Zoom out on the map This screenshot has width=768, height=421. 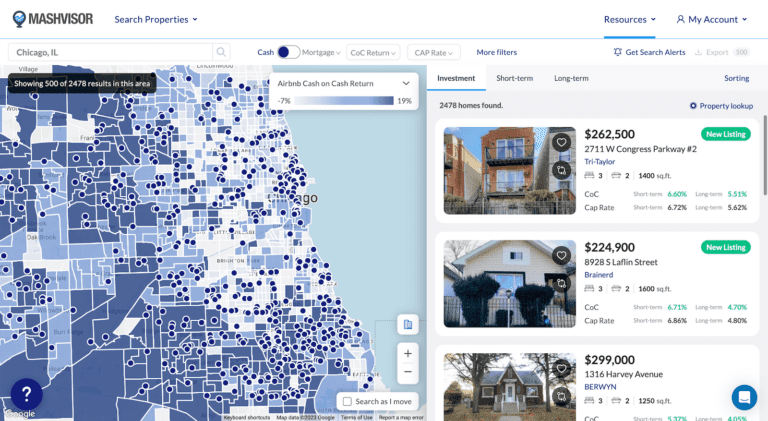click(407, 372)
